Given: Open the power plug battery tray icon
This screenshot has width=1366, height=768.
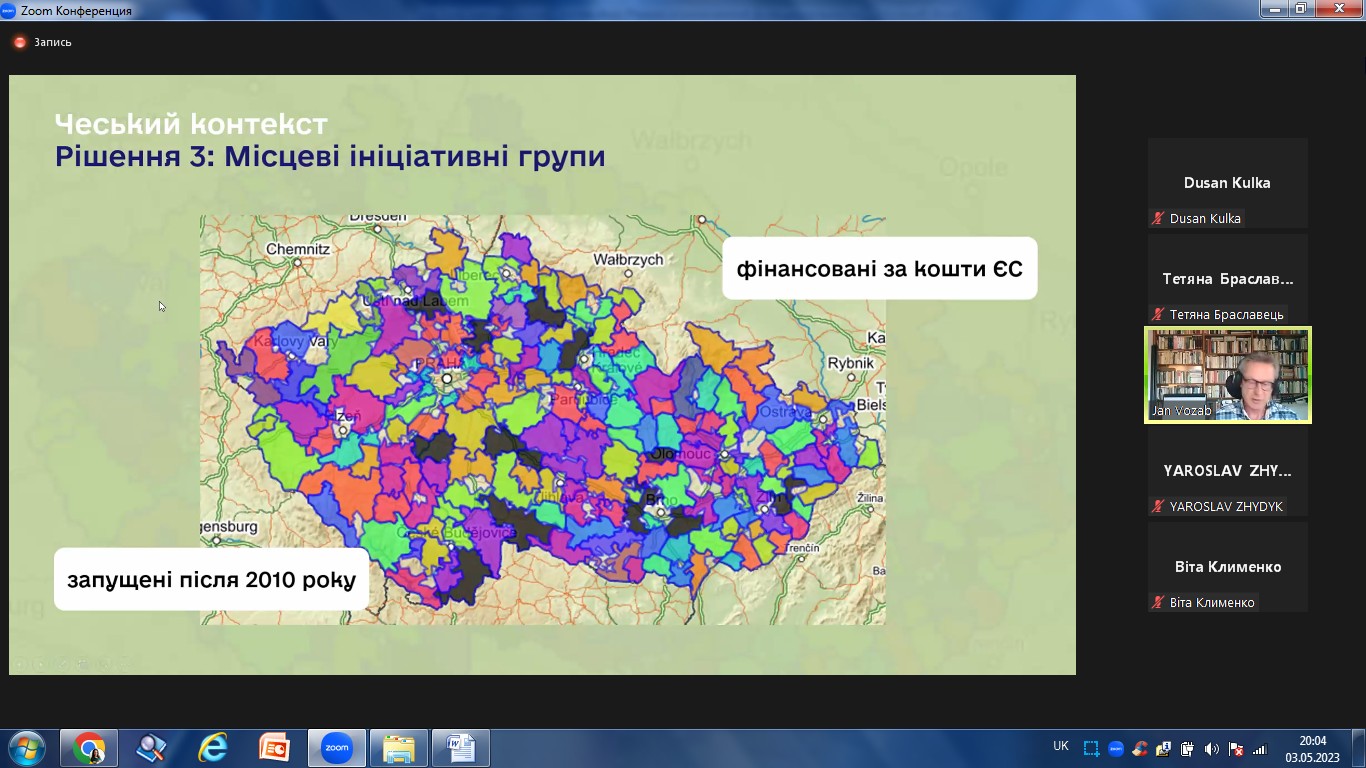Looking at the screenshot, I should tap(1188, 748).
